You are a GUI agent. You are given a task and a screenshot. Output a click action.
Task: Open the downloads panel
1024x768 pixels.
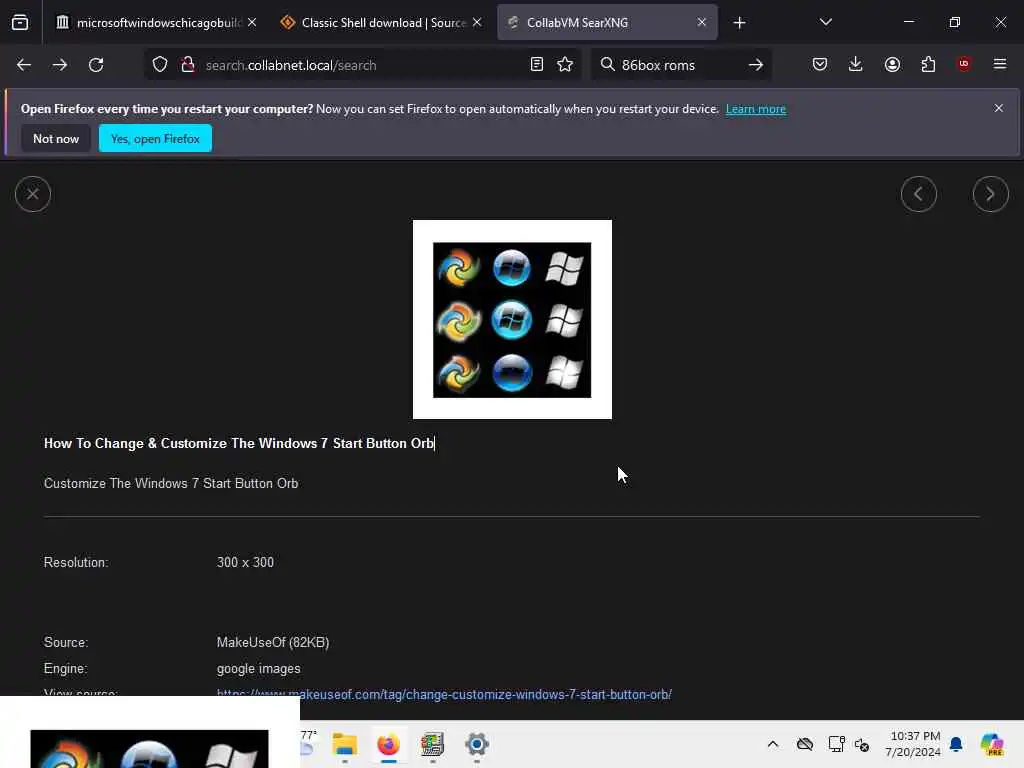click(856, 65)
